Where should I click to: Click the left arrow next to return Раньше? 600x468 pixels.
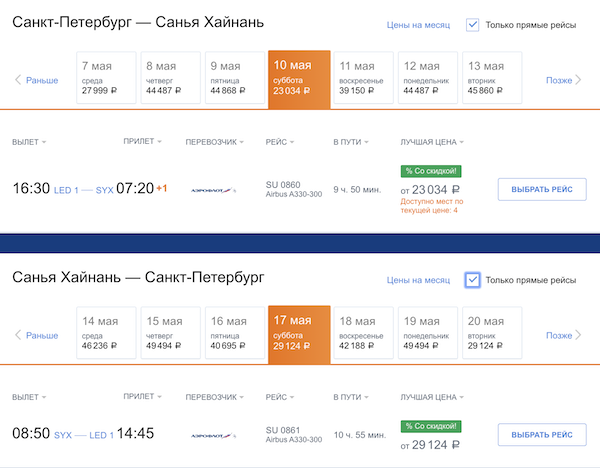pyautogui.click(x=18, y=336)
